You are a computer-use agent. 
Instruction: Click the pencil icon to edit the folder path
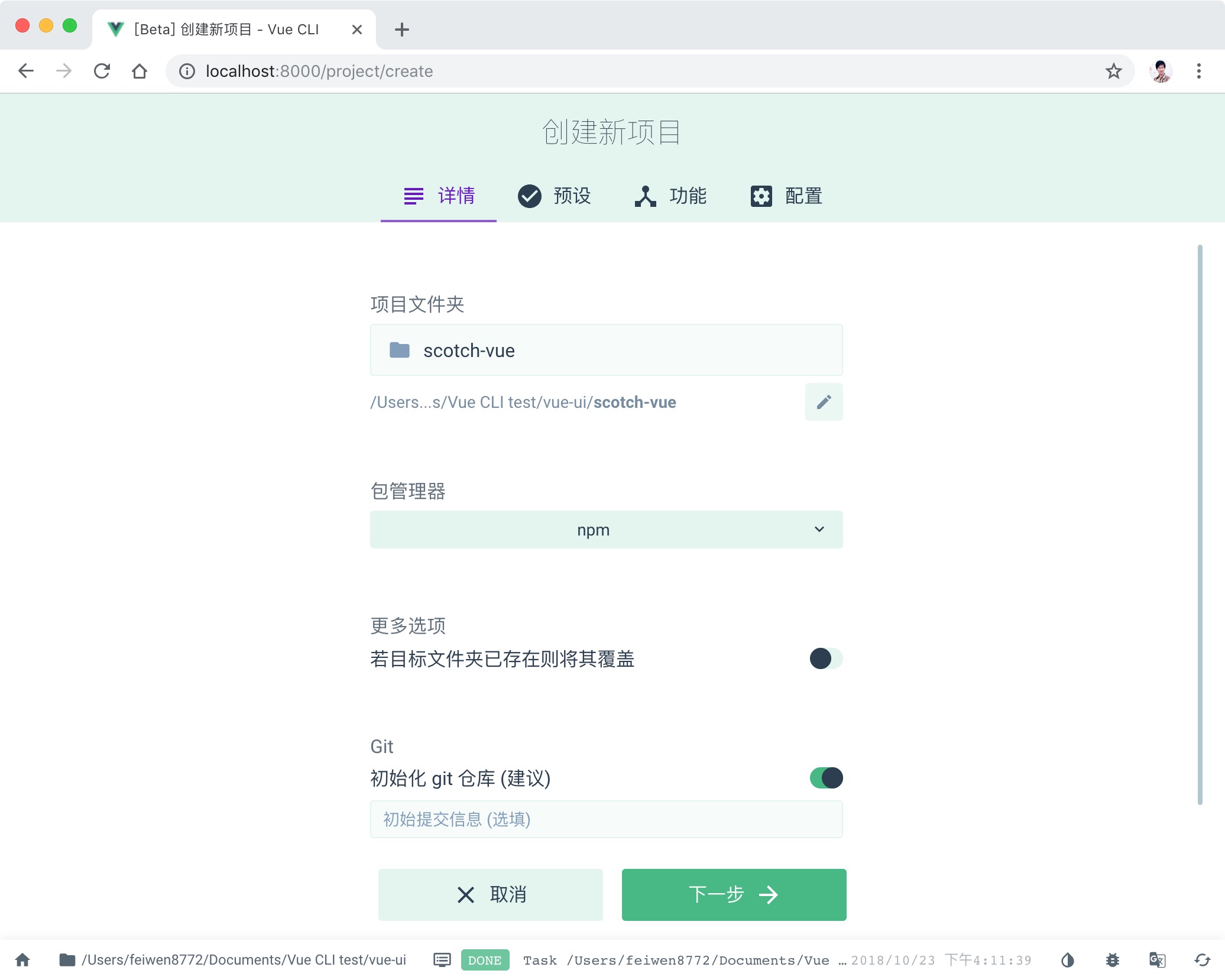tap(824, 402)
